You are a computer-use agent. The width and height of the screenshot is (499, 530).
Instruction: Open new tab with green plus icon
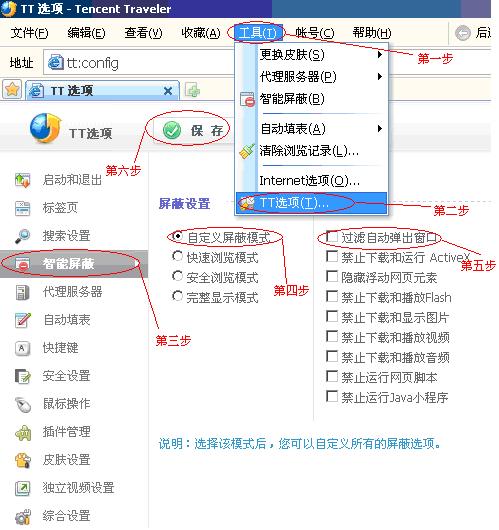click(192, 91)
